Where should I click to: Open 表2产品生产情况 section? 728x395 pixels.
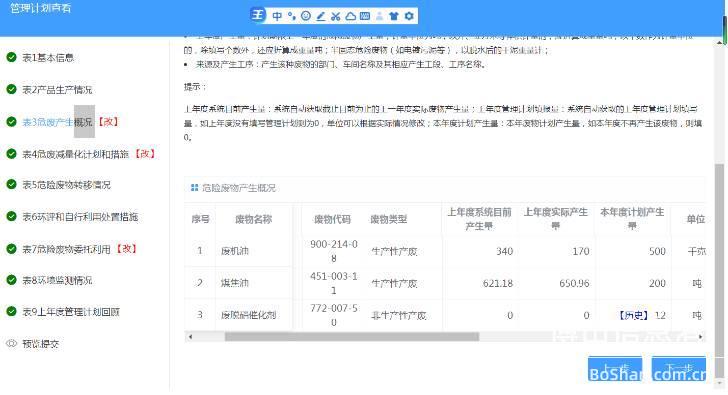tap(57, 90)
